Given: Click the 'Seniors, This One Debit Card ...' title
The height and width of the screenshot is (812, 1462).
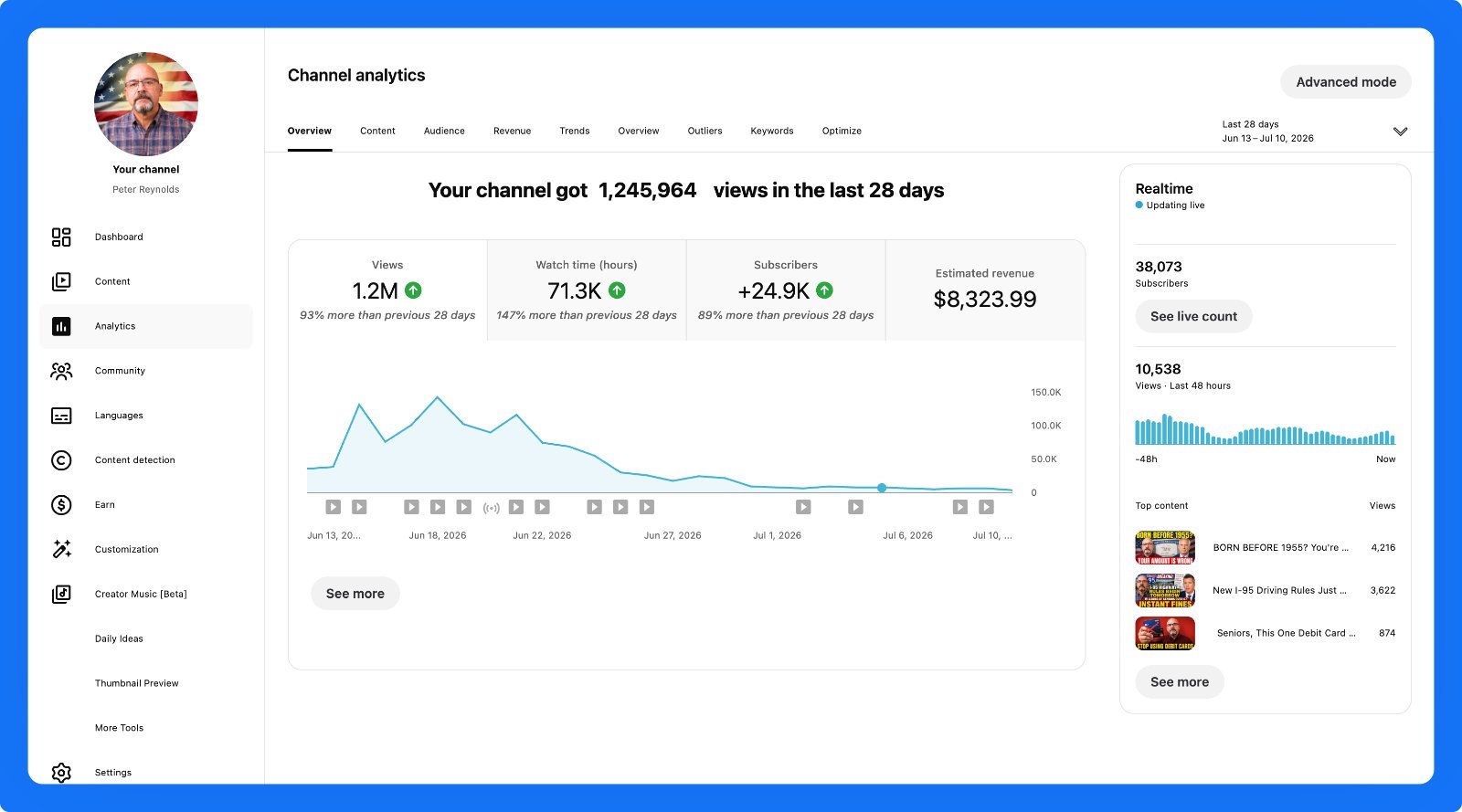Looking at the screenshot, I should pyautogui.click(x=1286, y=633).
